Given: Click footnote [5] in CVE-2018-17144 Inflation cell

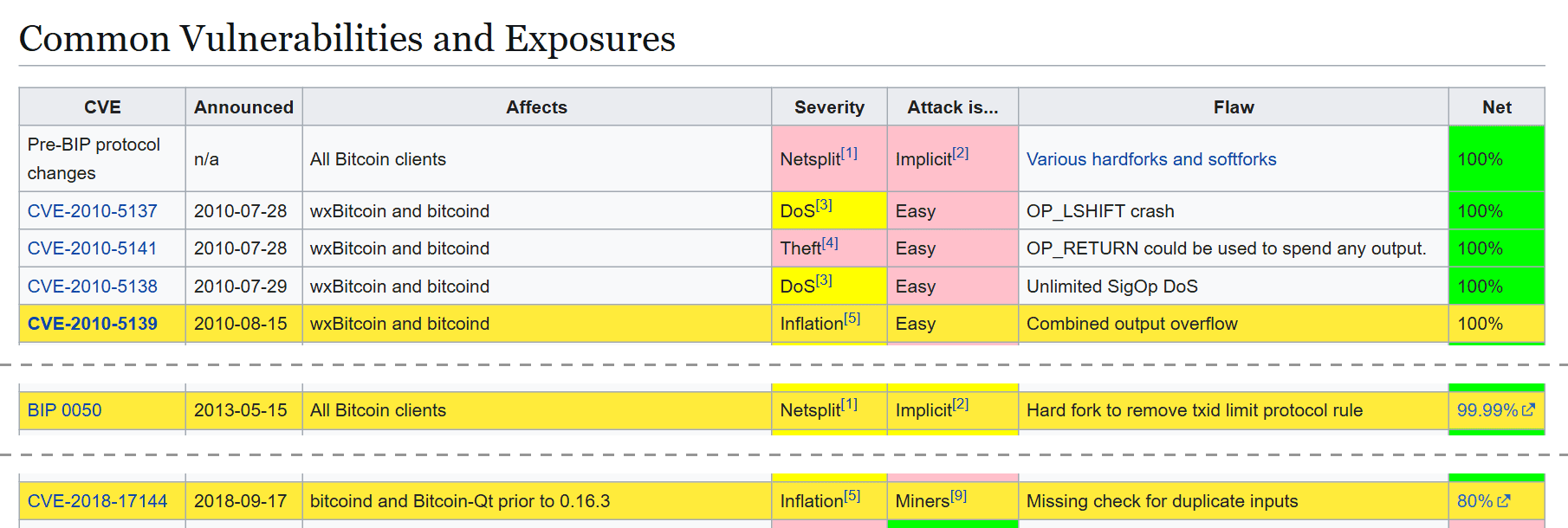Looking at the screenshot, I should point(852,495).
